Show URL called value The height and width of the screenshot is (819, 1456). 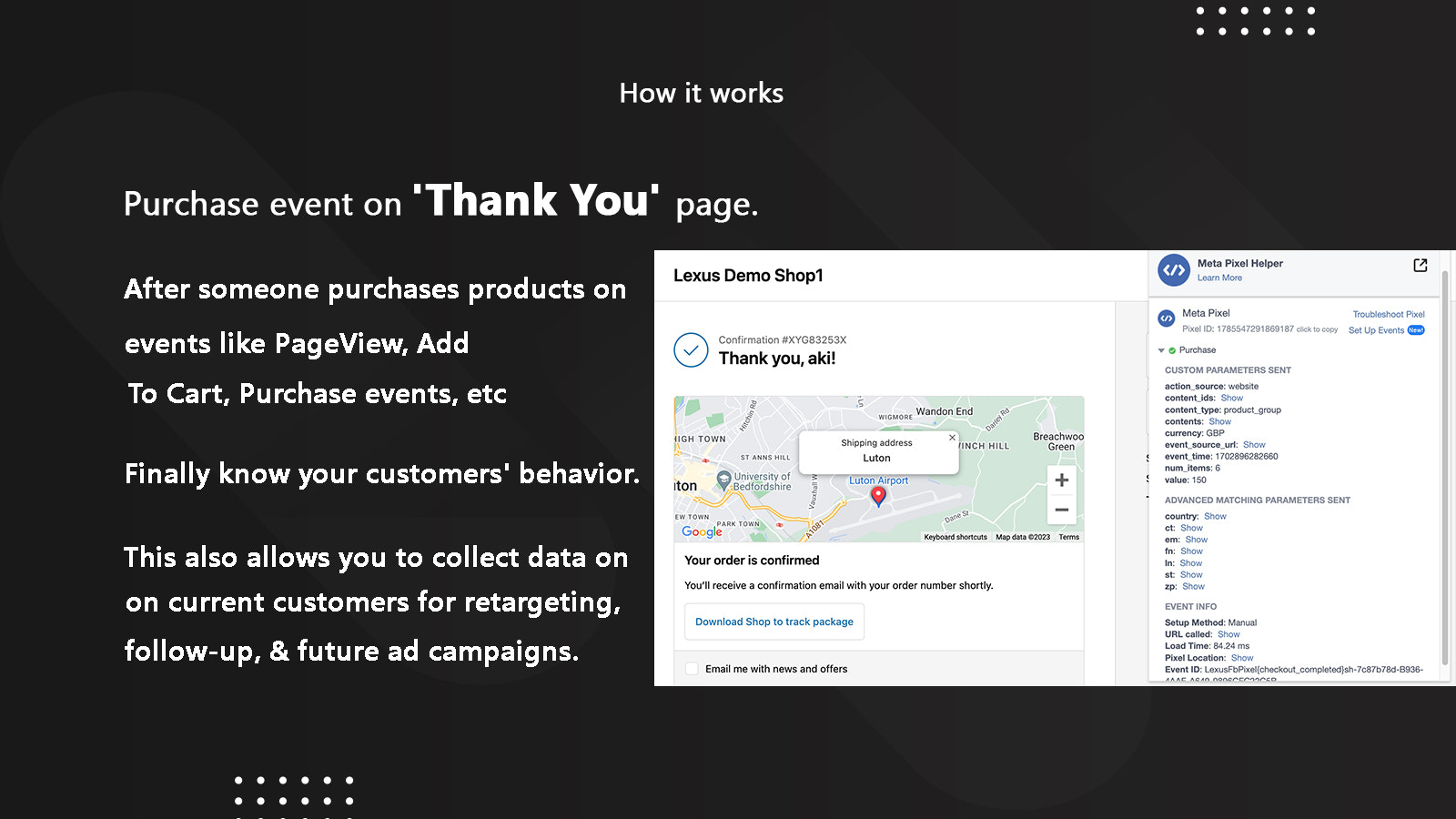click(1228, 635)
